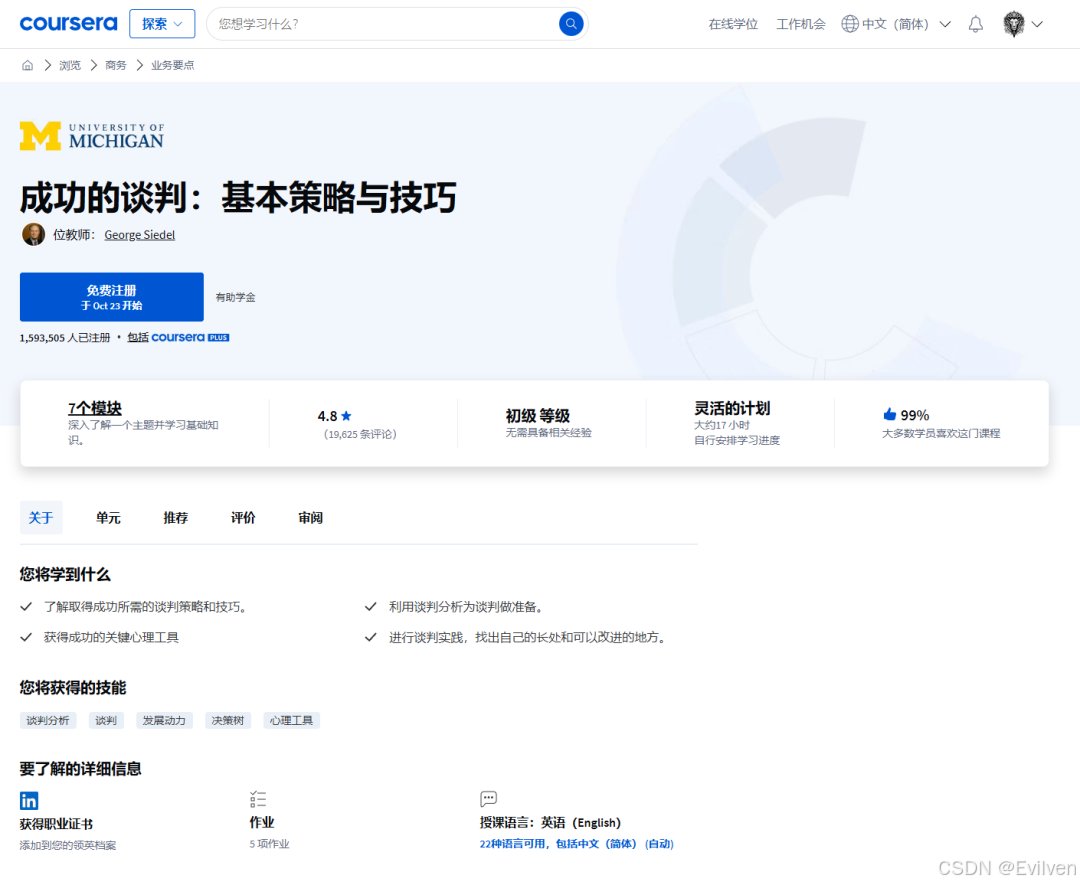
Task: Expand the profile menu chevron
Action: [x=1037, y=24]
